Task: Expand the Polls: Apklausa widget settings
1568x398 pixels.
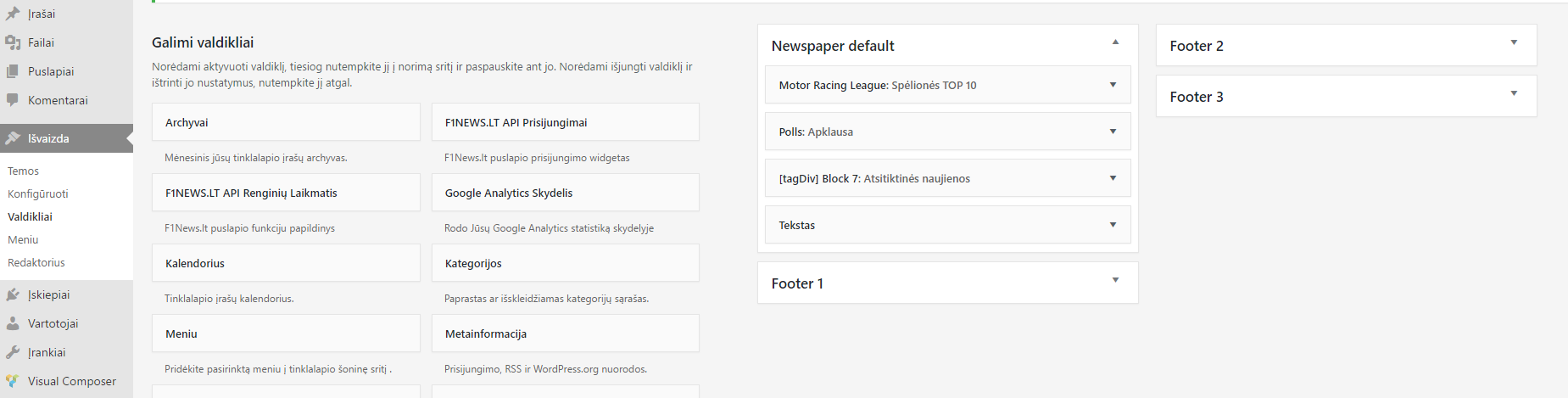Action: pos(1113,131)
